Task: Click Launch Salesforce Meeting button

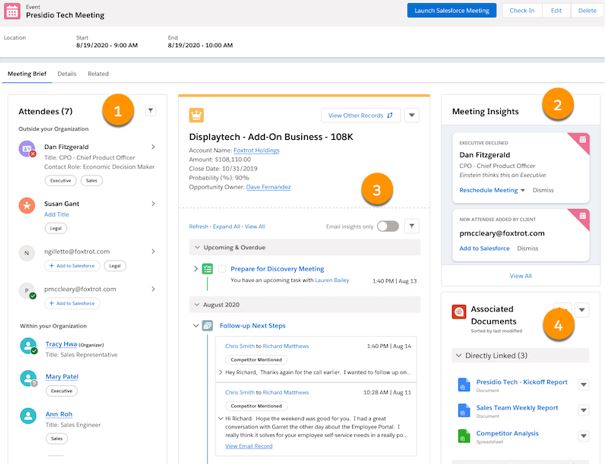Action: tap(452, 10)
